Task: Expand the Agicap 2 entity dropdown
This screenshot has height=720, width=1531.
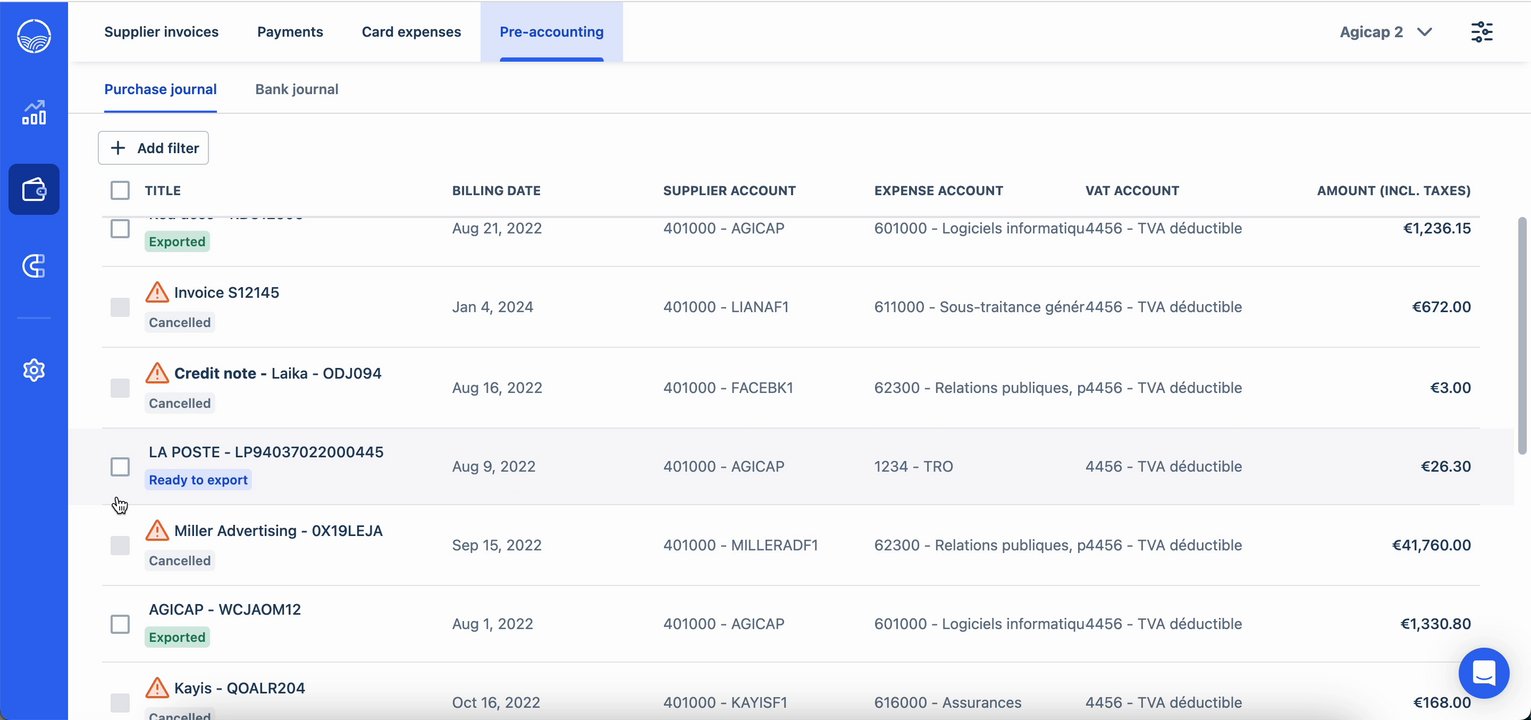Action: (1386, 32)
